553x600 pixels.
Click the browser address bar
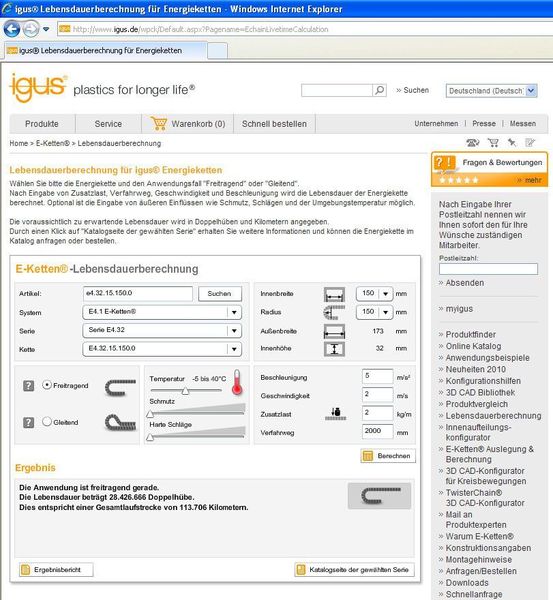[305, 29]
